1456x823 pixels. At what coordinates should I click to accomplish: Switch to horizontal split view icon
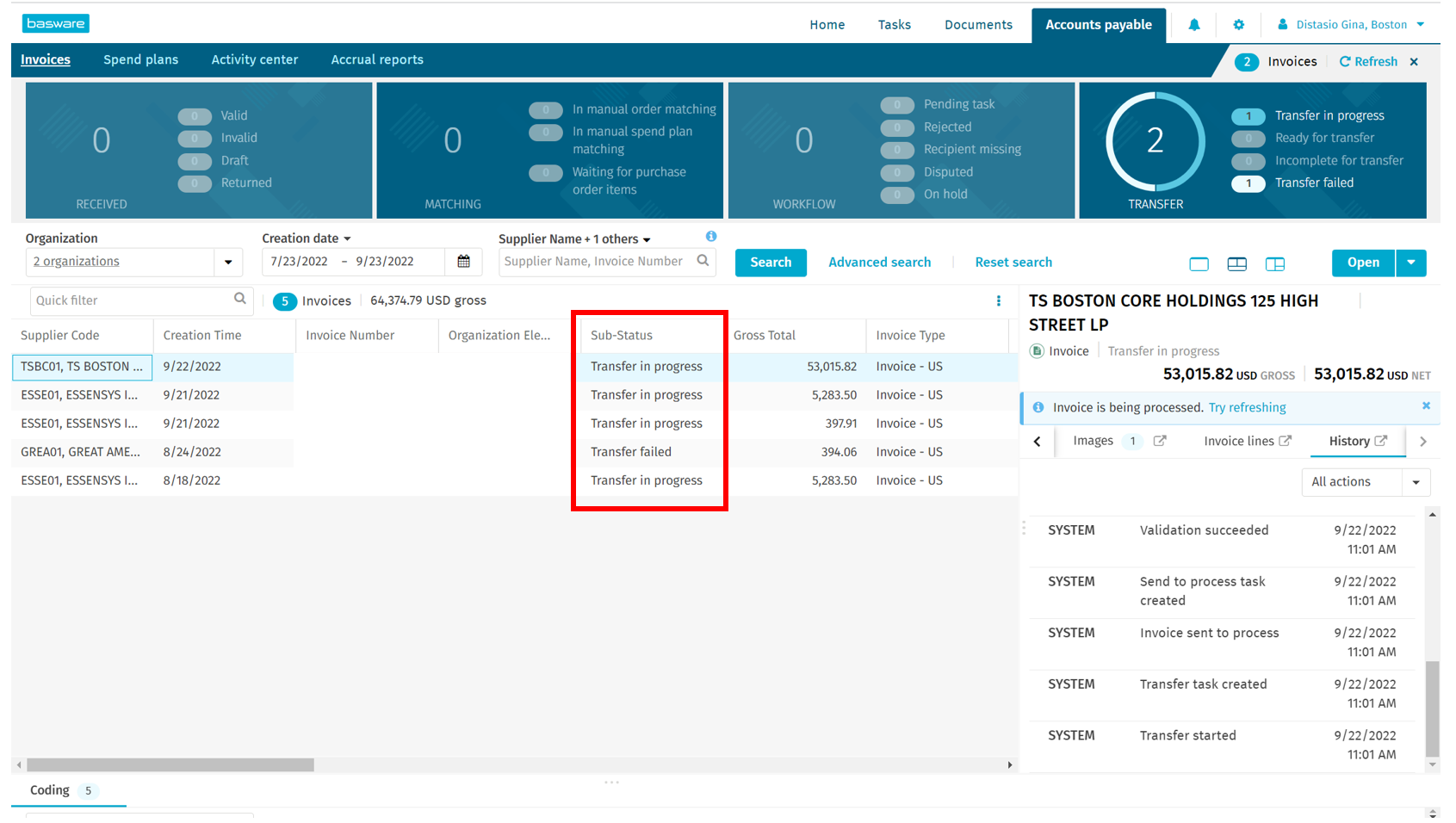(1236, 263)
